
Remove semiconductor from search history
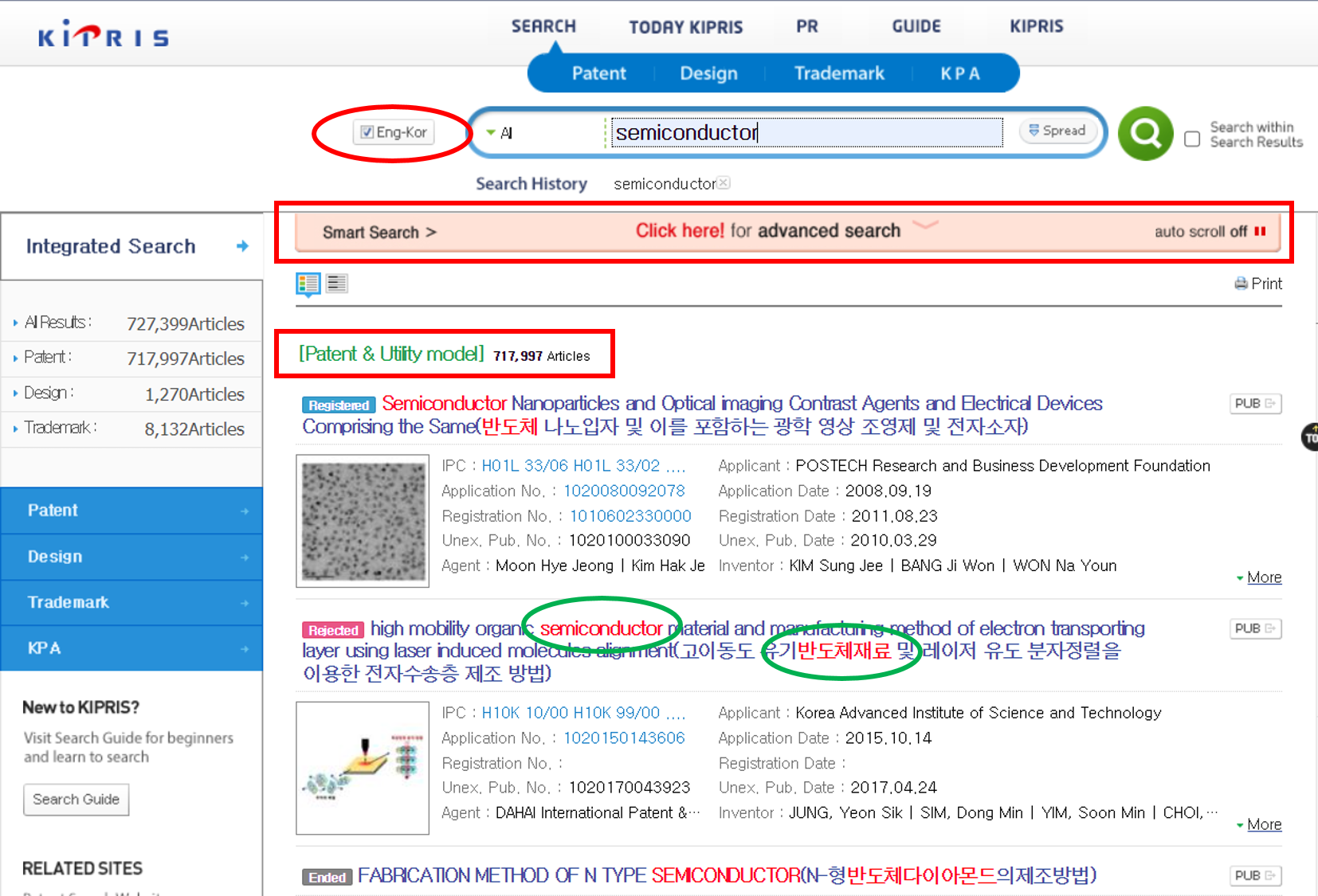tap(724, 183)
